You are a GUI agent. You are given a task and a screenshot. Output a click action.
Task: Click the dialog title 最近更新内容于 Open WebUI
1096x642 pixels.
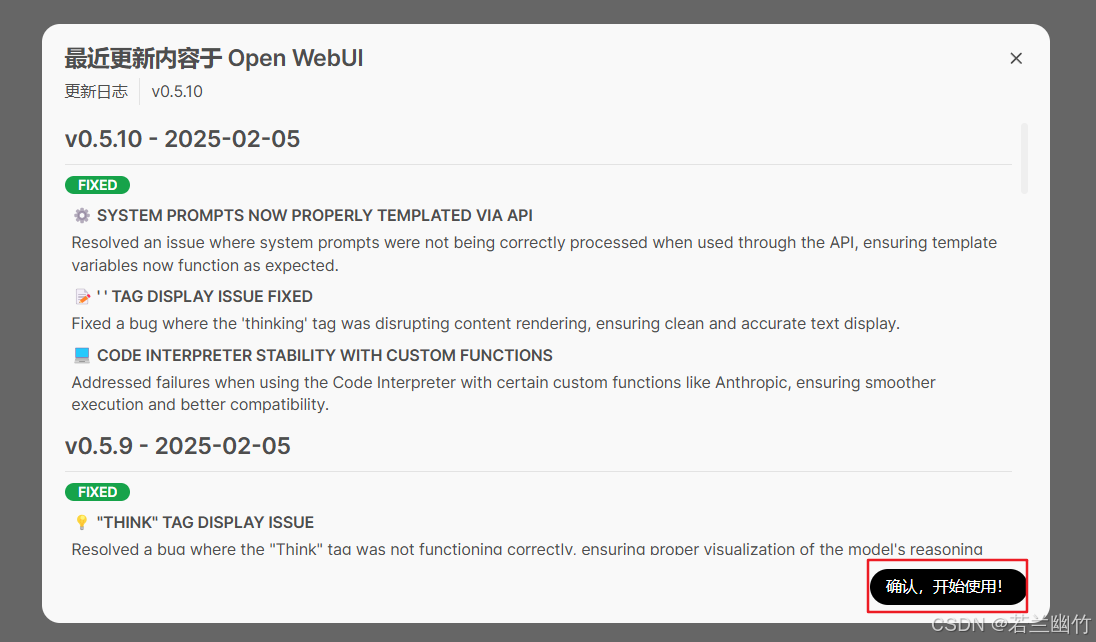[x=214, y=58]
